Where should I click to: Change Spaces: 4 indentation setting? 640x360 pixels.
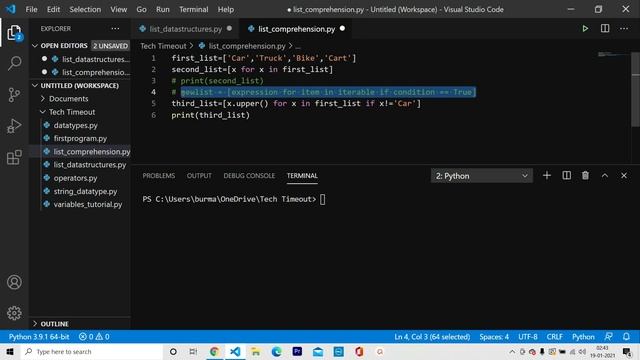click(x=494, y=337)
